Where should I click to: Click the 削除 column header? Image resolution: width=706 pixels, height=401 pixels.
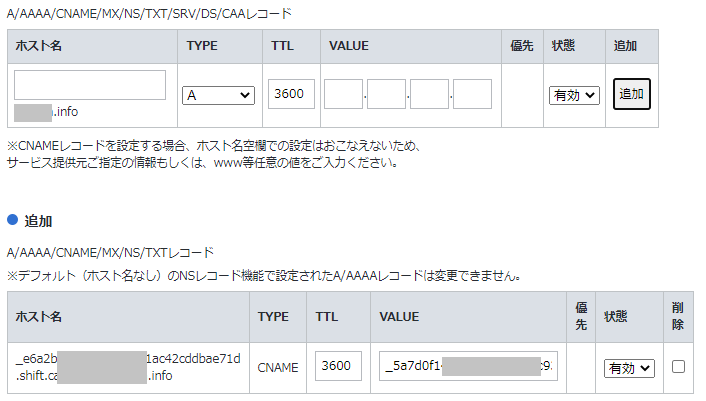point(678,316)
